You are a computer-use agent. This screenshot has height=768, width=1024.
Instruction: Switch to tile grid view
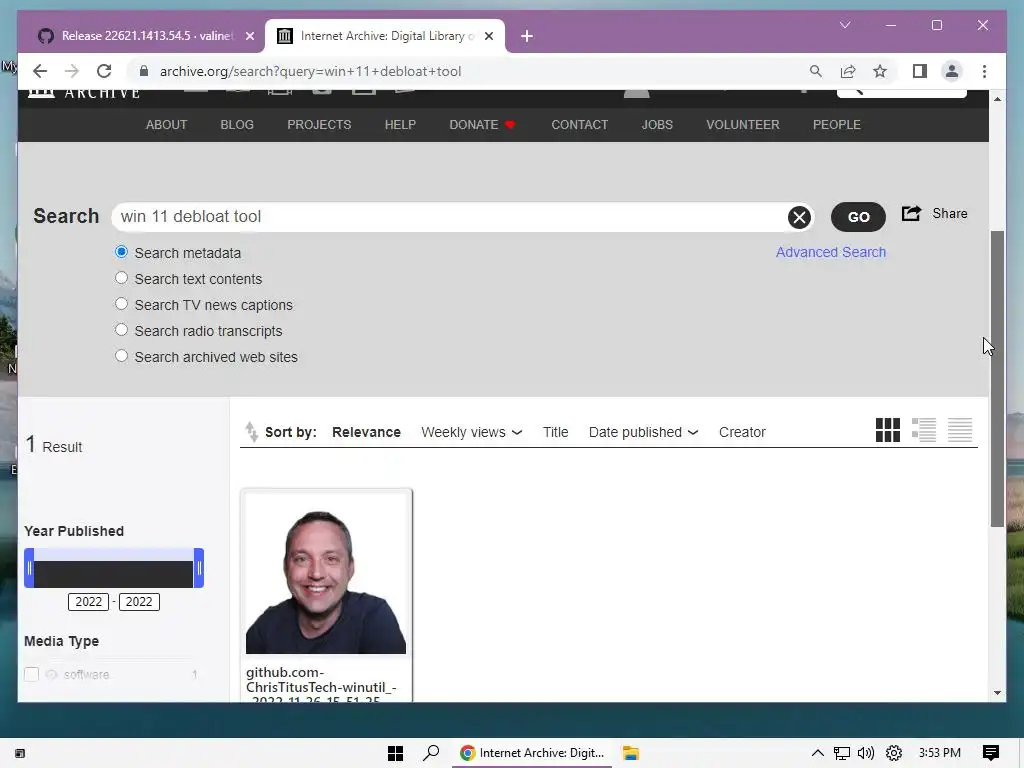tap(888, 430)
